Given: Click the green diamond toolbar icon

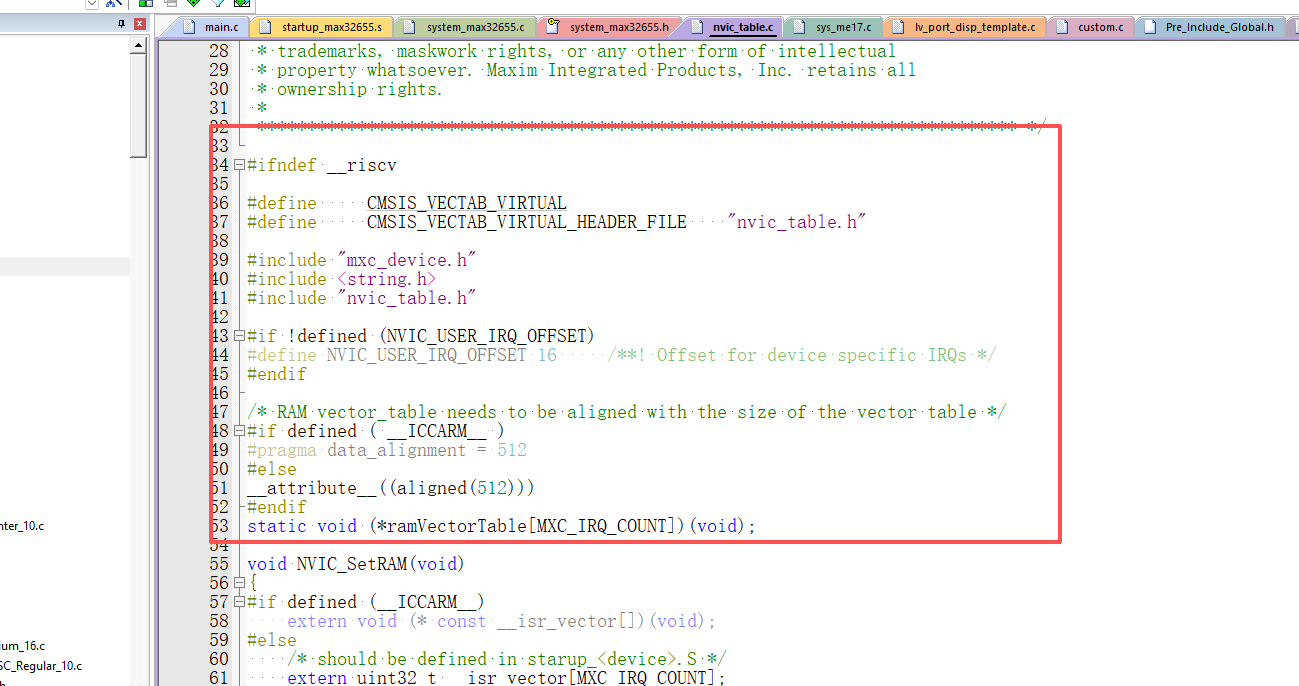Looking at the screenshot, I should point(193,4).
